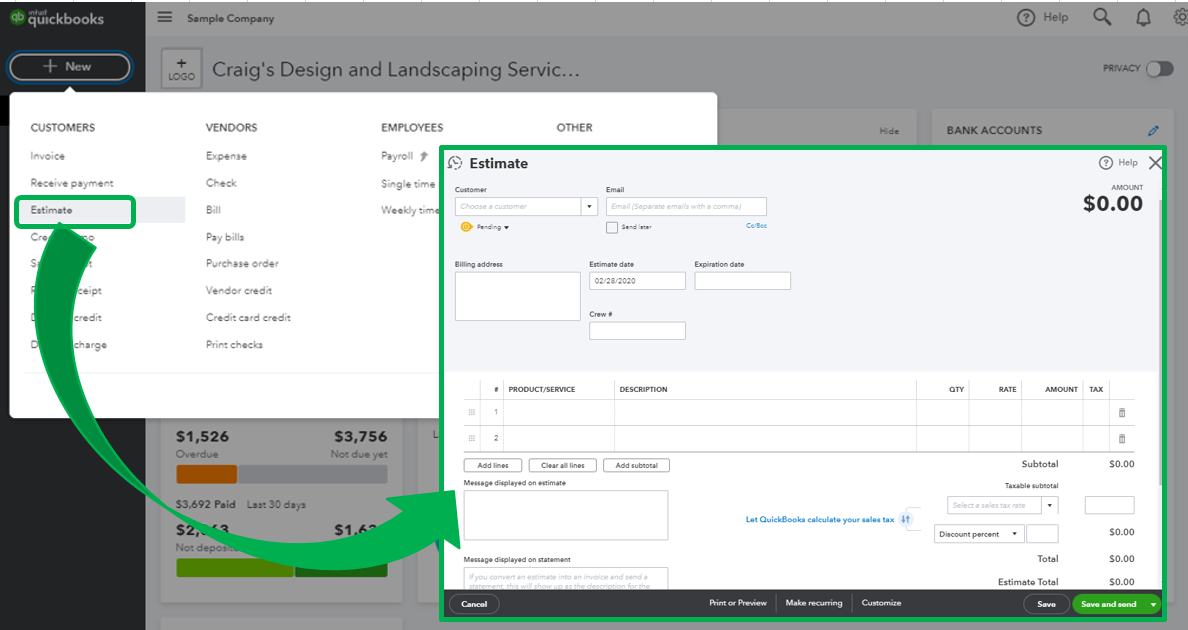The image size is (1188, 630).
Task: Close the Estimate window
Action: click(x=1155, y=163)
